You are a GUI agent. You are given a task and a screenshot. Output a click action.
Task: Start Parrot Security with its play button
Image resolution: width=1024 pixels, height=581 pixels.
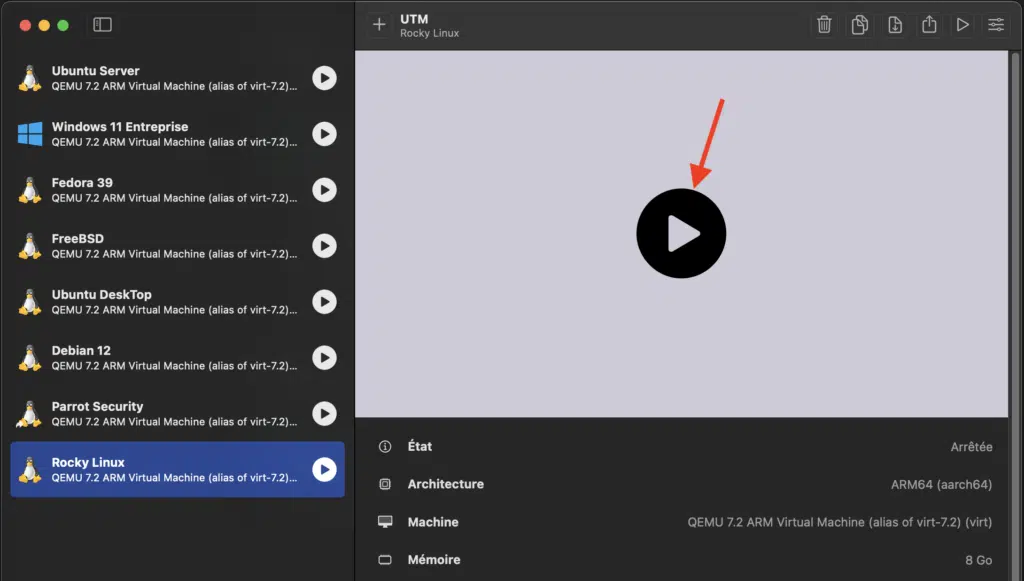324,414
